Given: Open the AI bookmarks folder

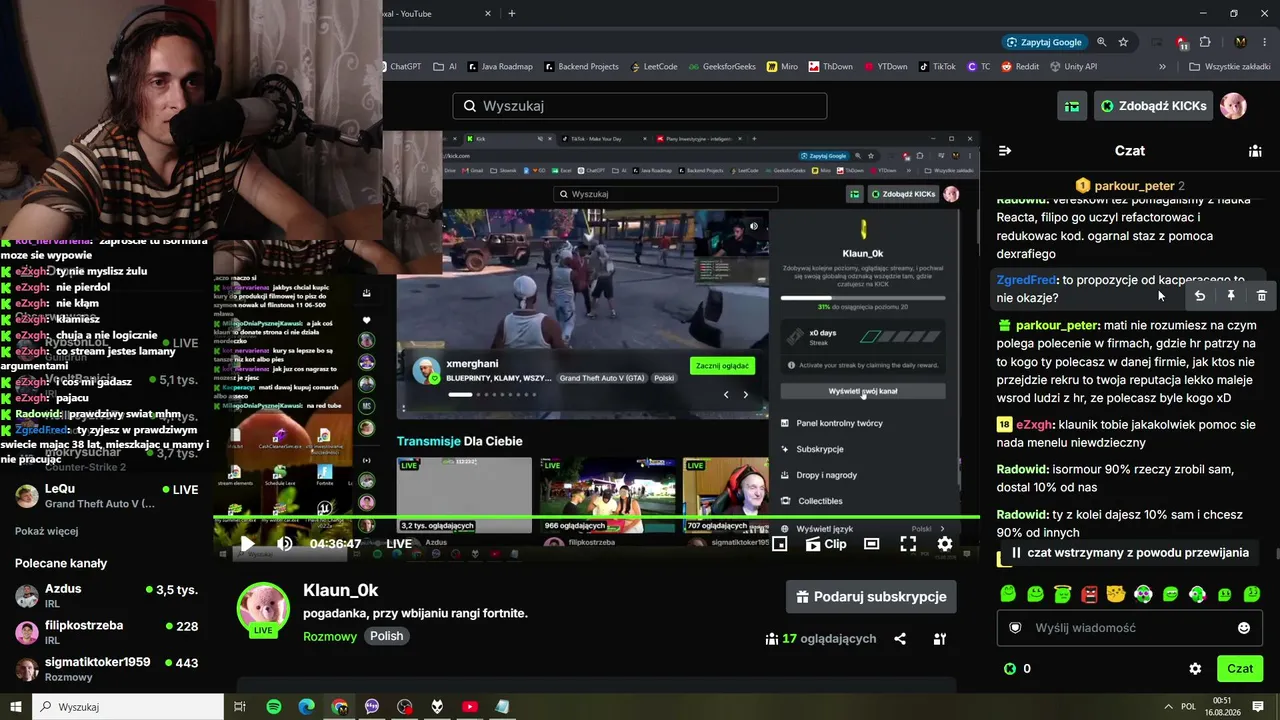Looking at the screenshot, I should point(445,67).
